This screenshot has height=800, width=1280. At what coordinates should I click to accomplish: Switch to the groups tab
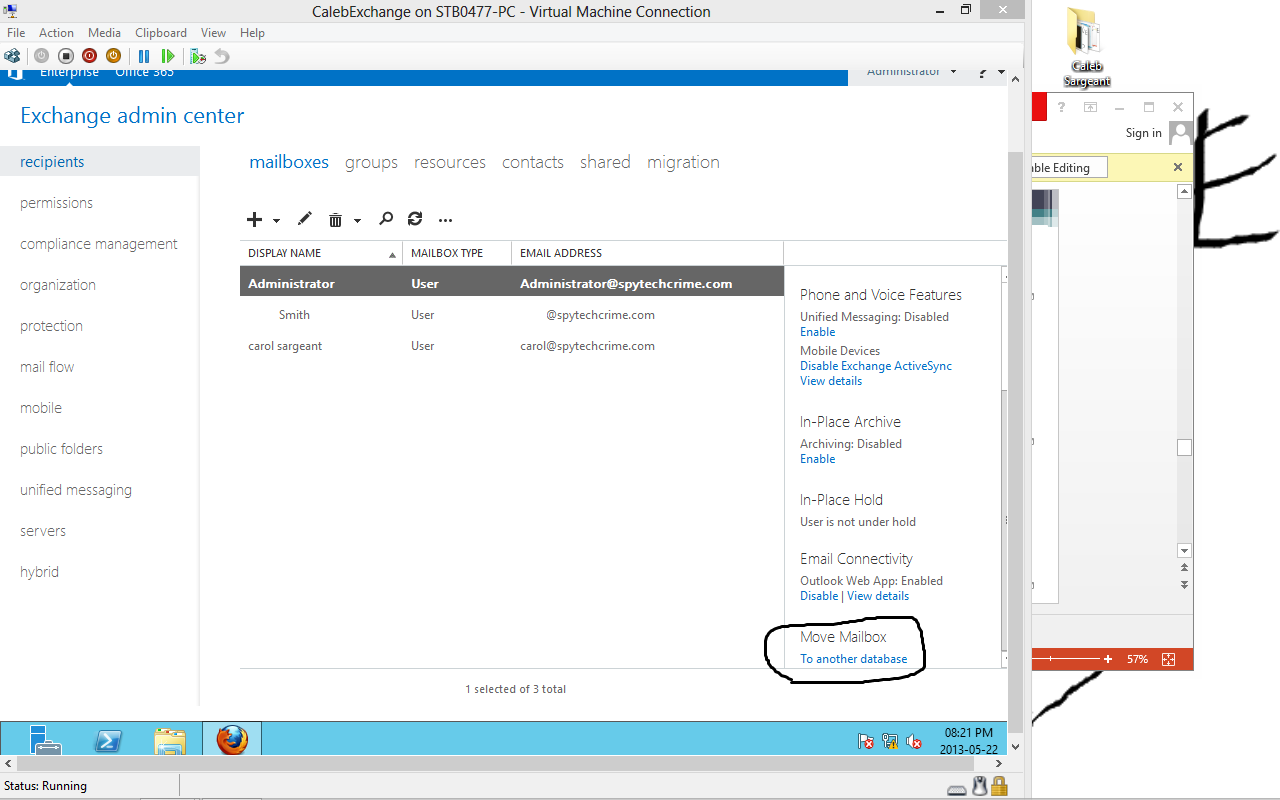[x=371, y=162]
